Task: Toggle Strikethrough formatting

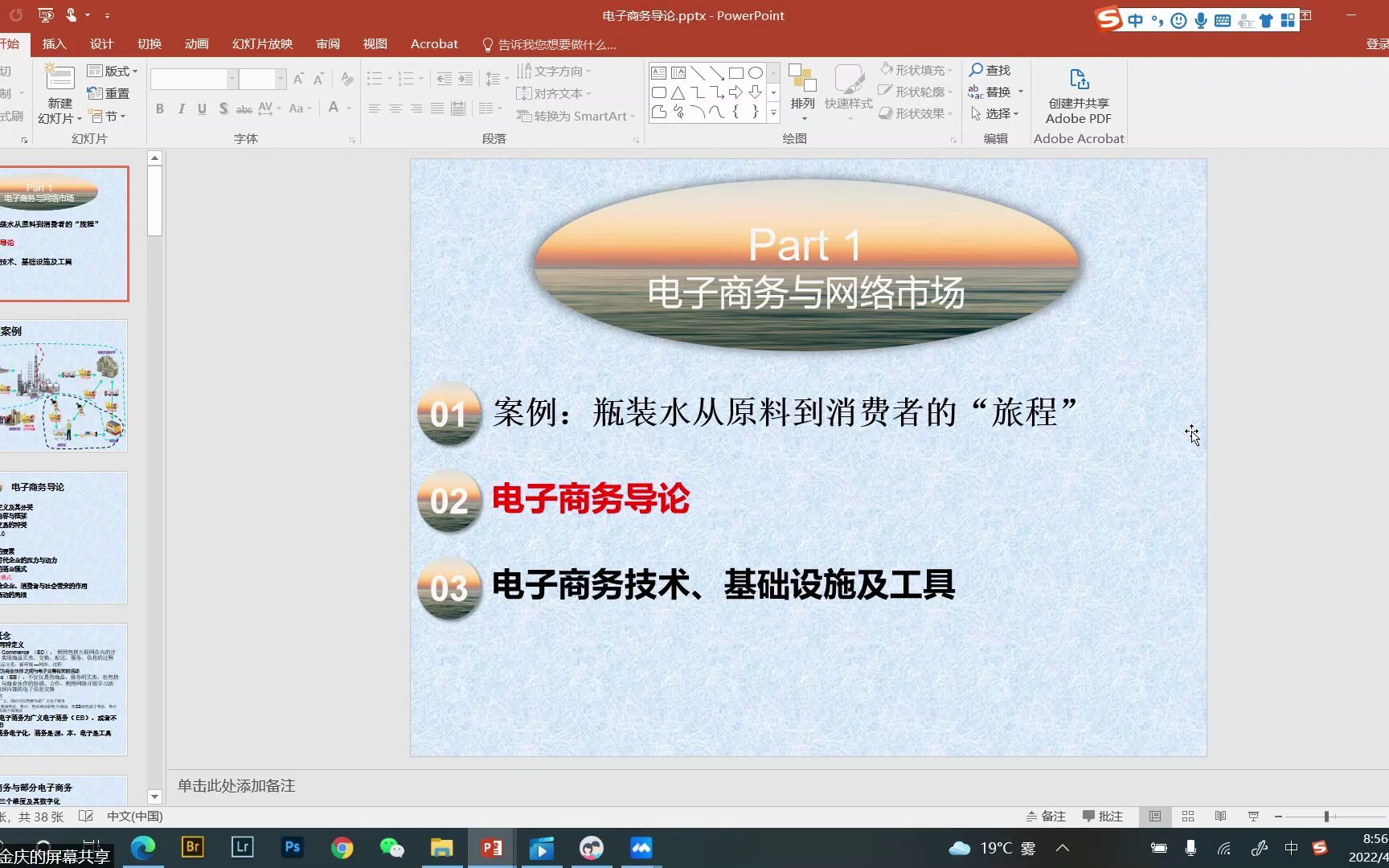Action: (244, 108)
